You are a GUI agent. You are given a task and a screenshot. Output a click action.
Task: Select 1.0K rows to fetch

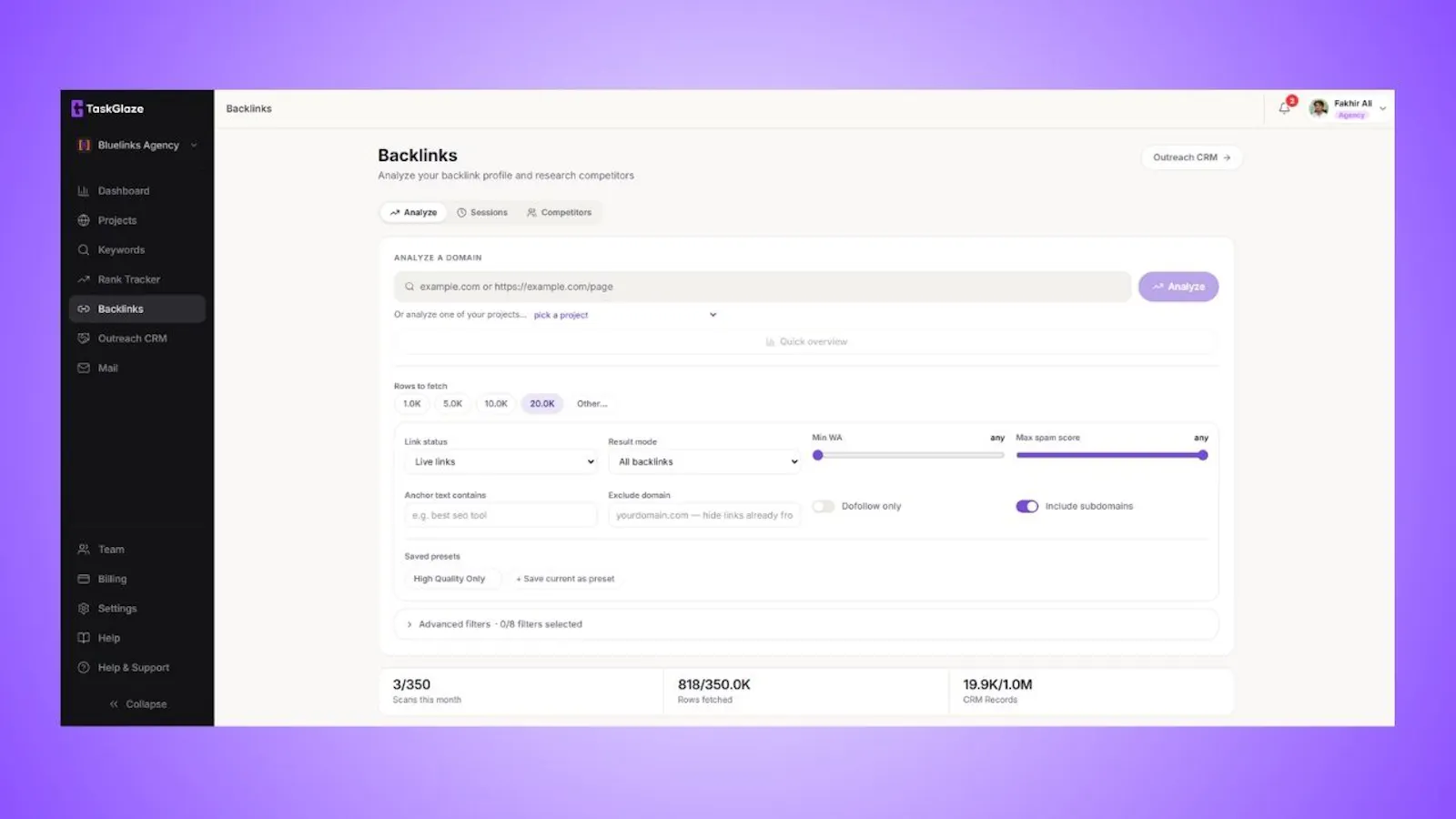pyautogui.click(x=412, y=404)
